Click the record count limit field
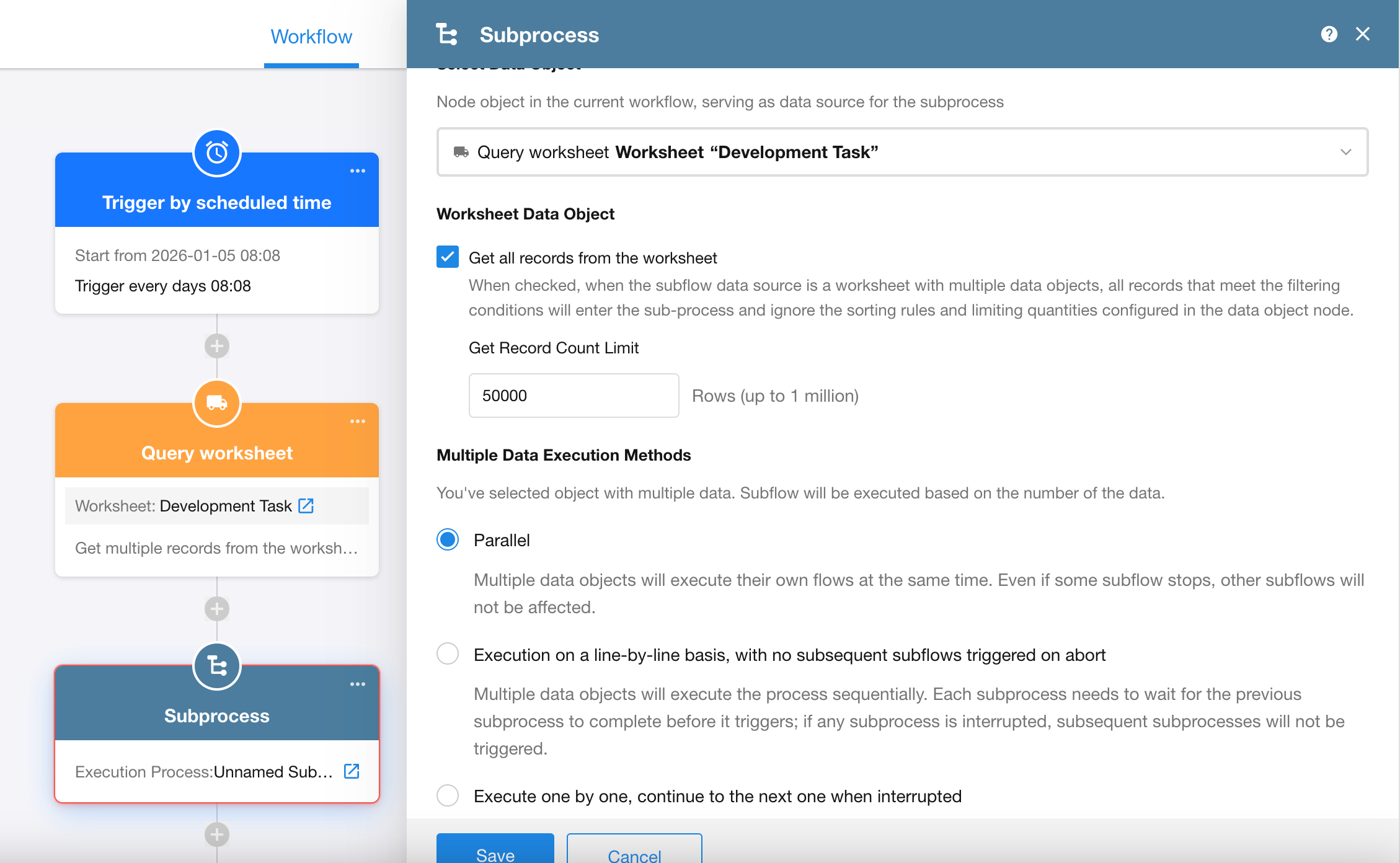This screenshot has width=1400, height=863. (x=574, y=396)
